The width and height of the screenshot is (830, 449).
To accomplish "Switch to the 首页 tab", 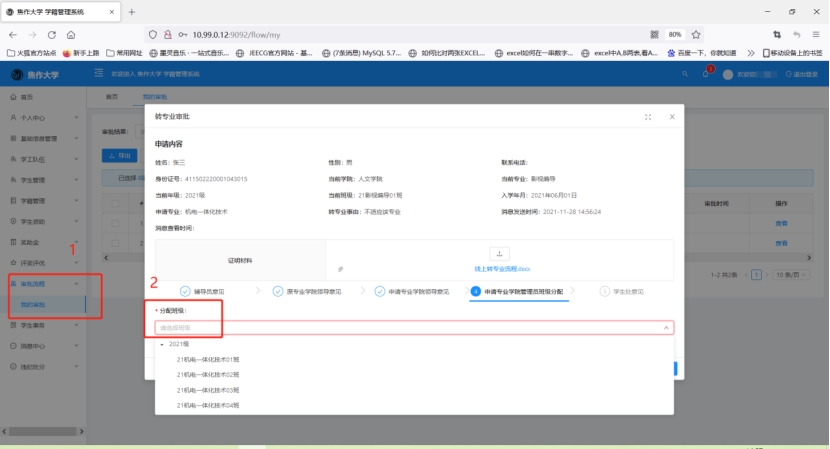I will (112, 96).
